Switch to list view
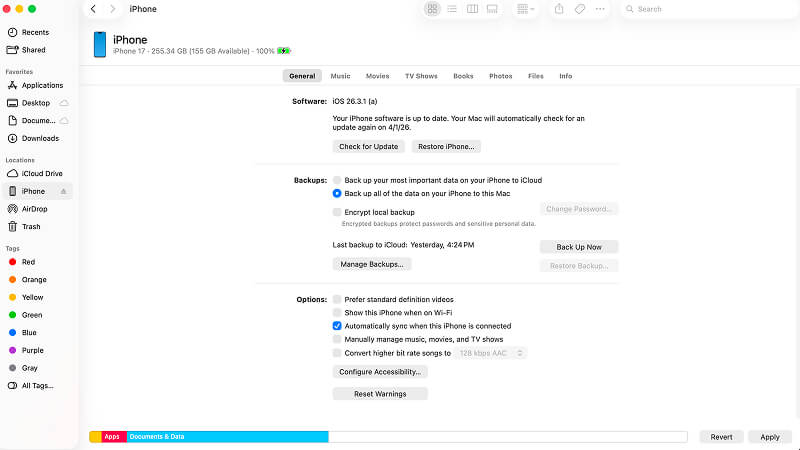 [452, 9]
